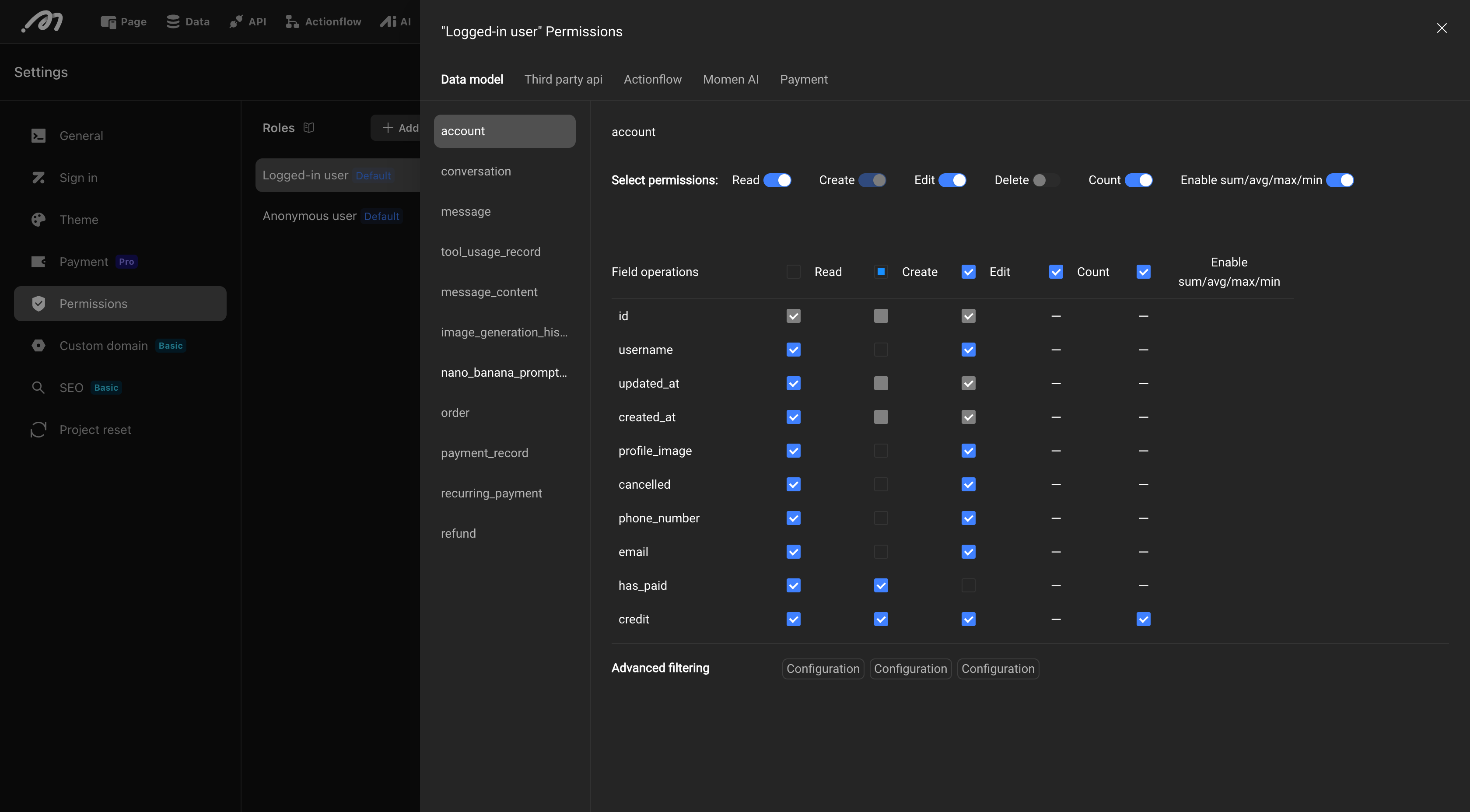This screenshot has width=1470, height=812.
Task: Close the permissions panel with X
Action: 1442,28
